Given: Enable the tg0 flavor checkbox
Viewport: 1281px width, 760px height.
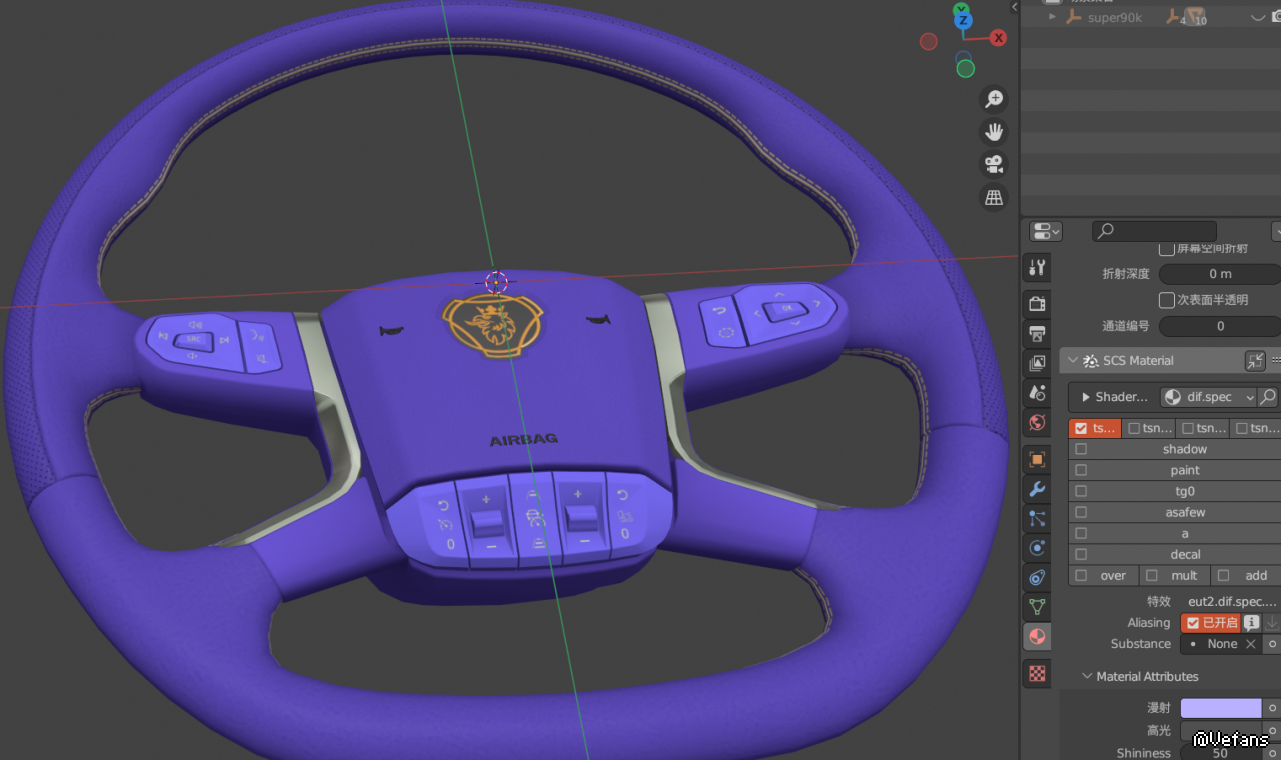Looking at the screenshot, I should tap(1081, 491).
